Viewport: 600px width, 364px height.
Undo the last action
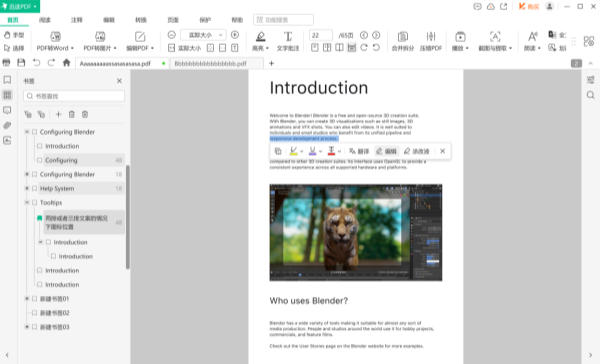coord(36,63)
